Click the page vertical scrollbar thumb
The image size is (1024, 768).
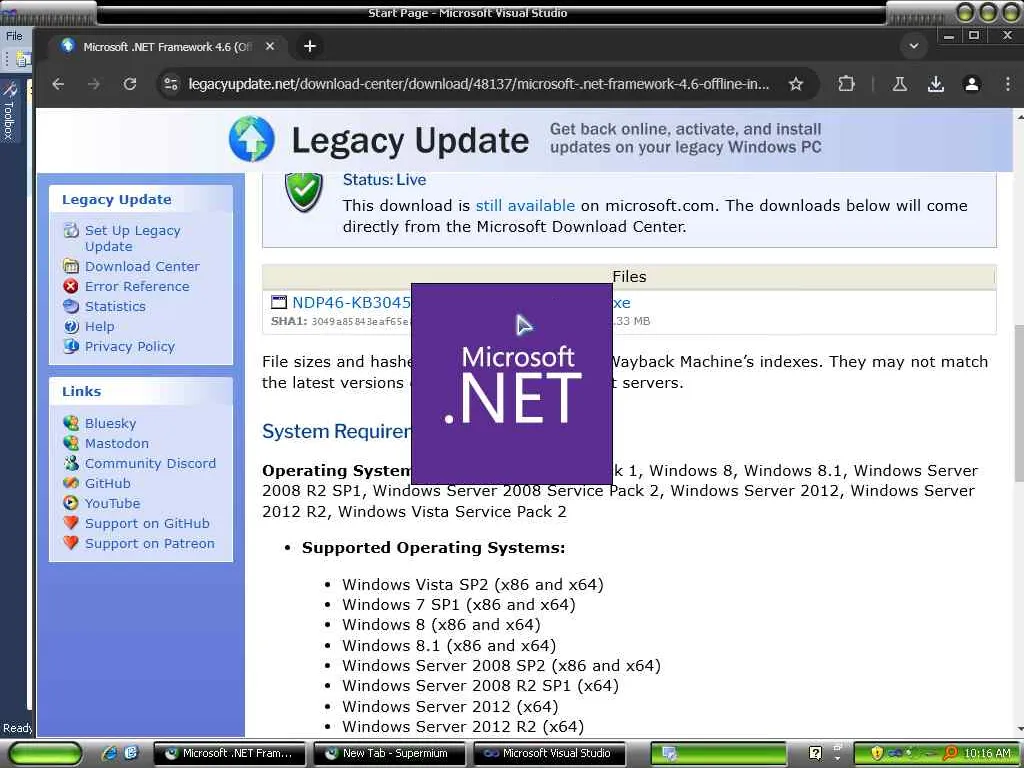tap(1019, 404)
